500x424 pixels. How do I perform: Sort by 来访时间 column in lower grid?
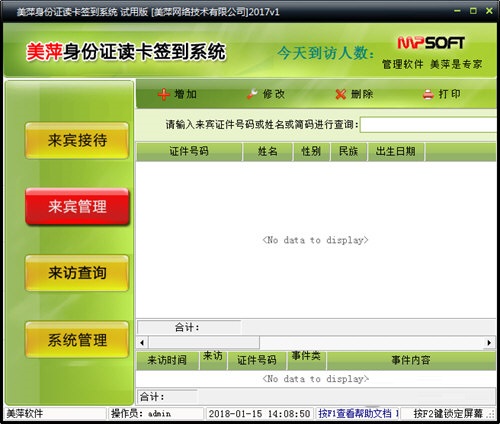coord(167,360)
